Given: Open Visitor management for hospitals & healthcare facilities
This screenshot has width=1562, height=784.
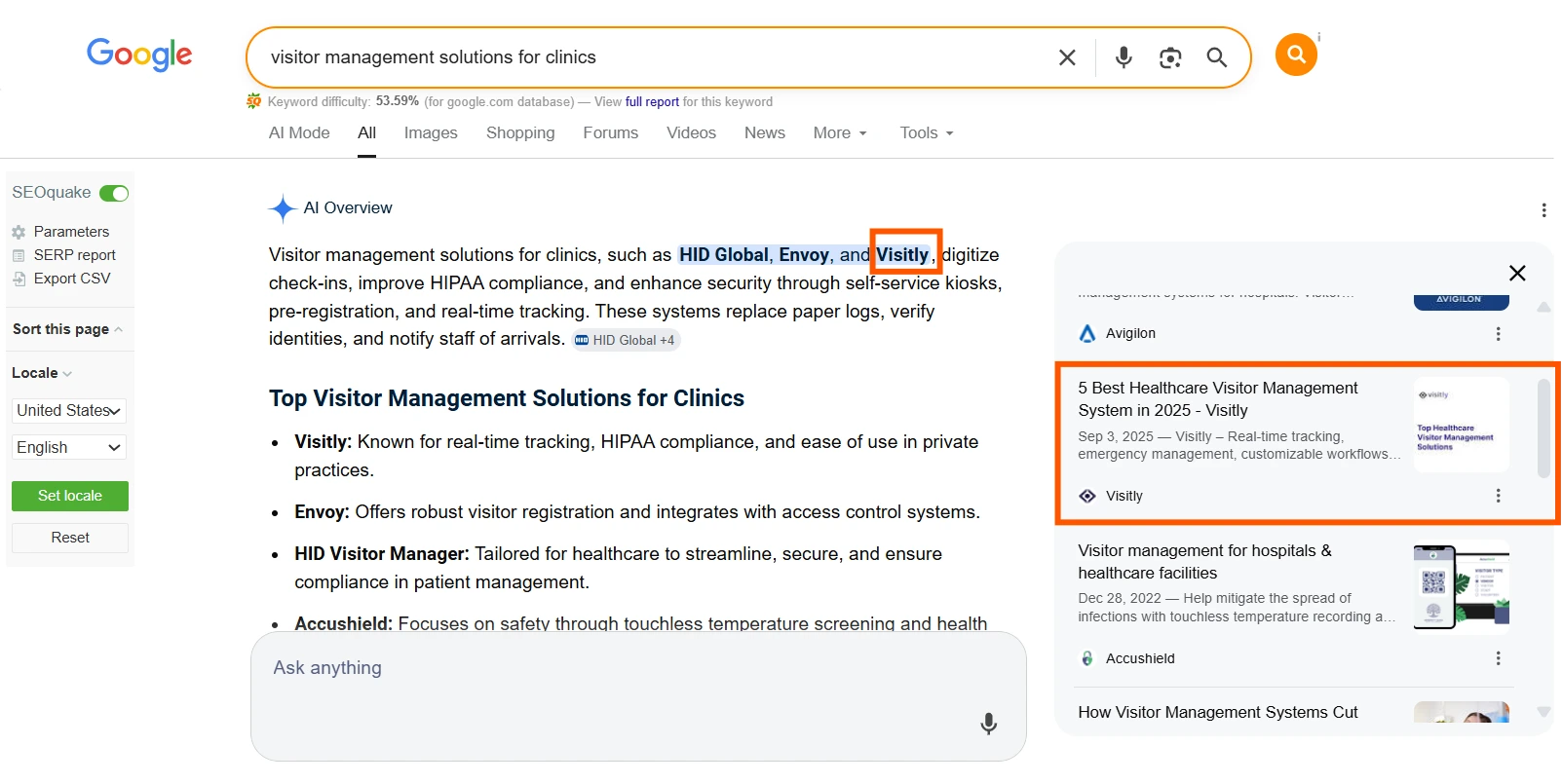Looking at the screenshot, I should [1204, 562].
